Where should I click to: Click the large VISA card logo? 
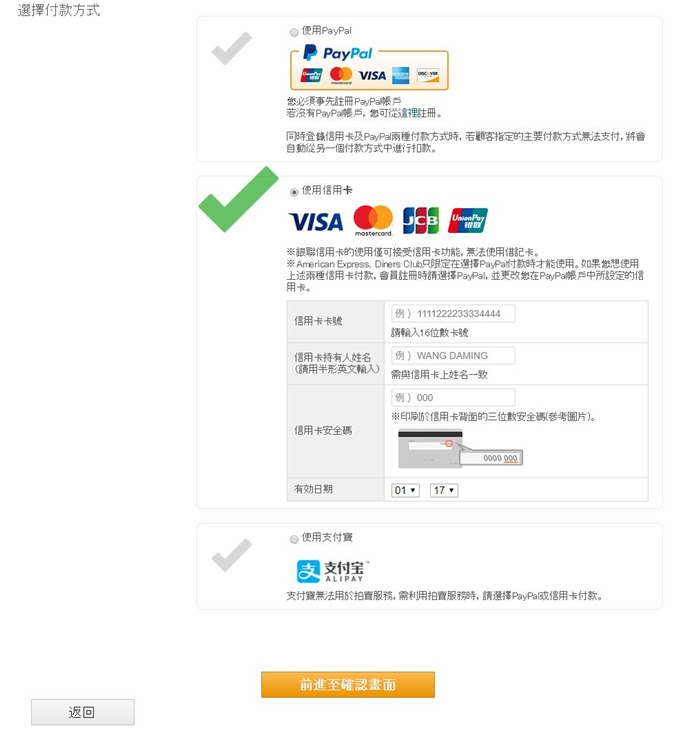click(316, 222)
